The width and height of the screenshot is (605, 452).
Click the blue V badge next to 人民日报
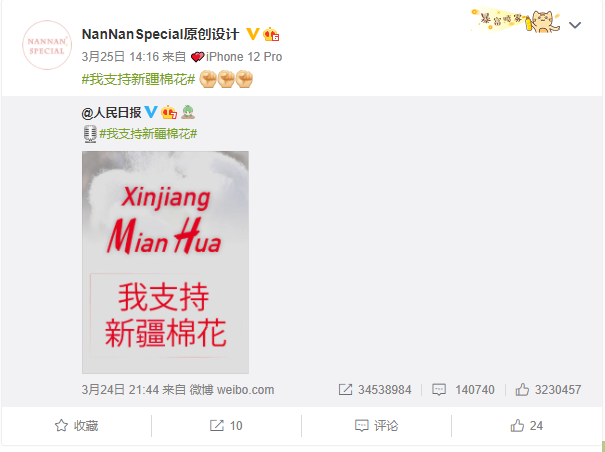click(151, 112)
